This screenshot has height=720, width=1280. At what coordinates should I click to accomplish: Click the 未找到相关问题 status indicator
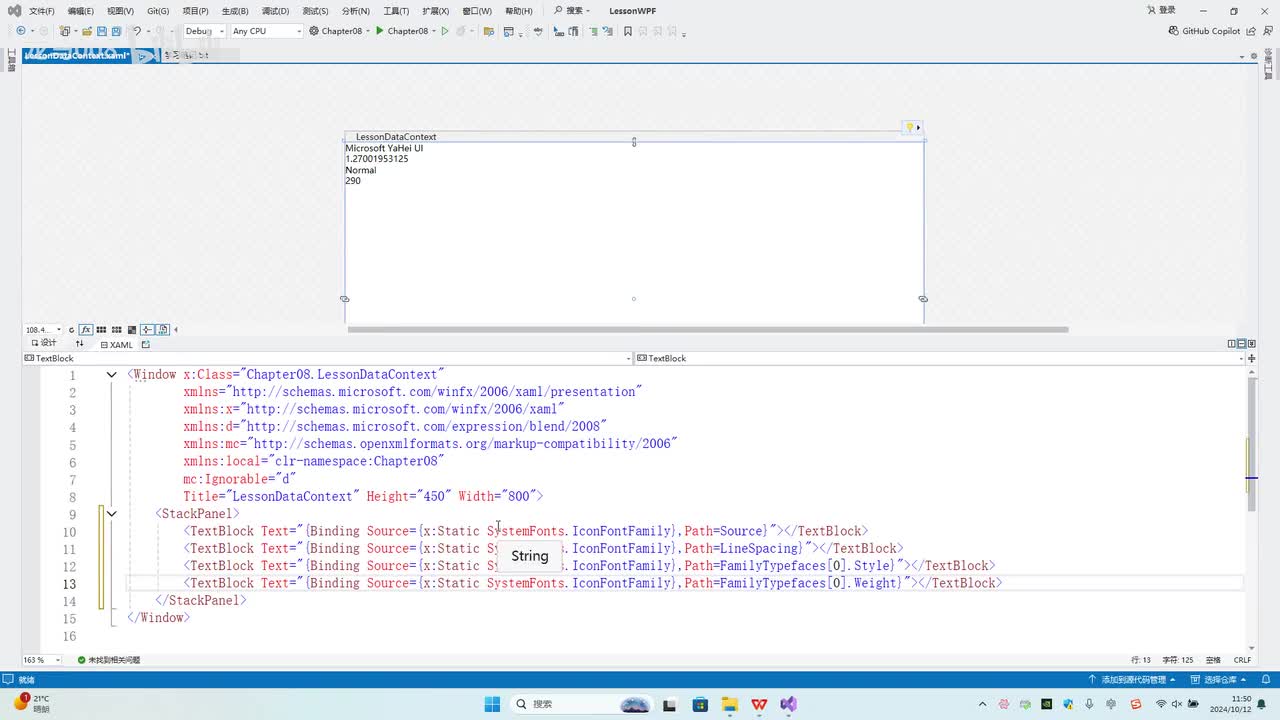tap(109, 660)
